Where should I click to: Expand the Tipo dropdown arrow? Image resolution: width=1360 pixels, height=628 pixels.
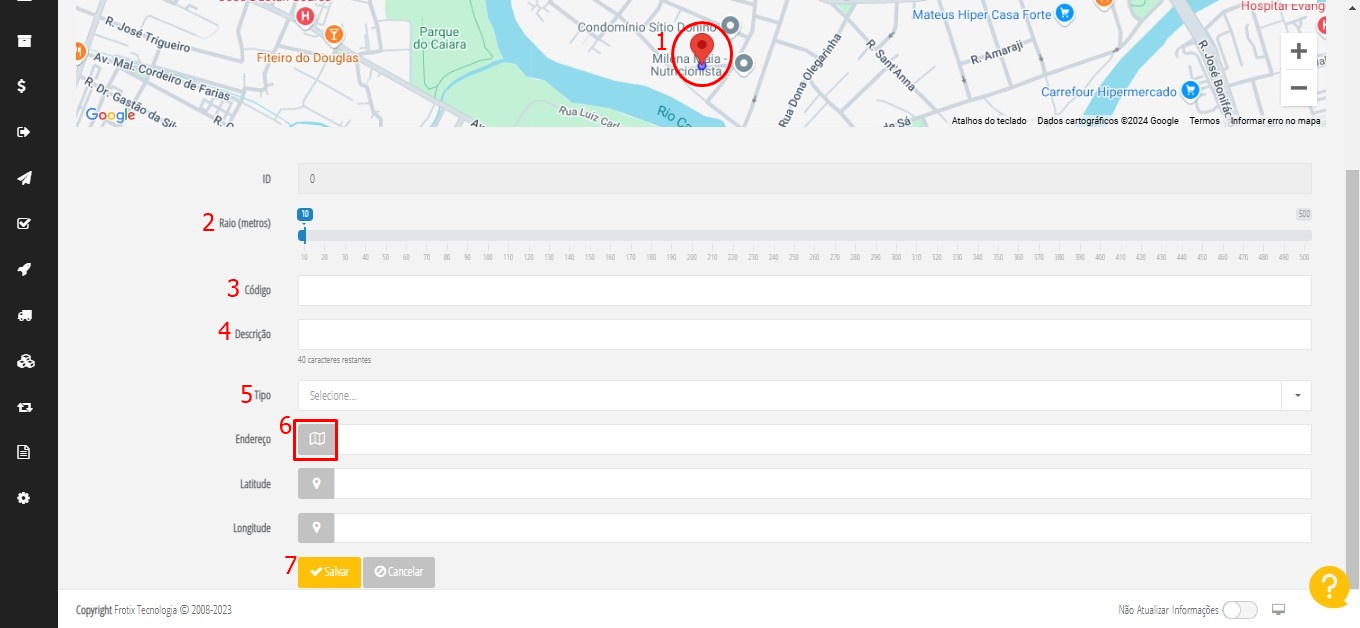coord(1296,395)
